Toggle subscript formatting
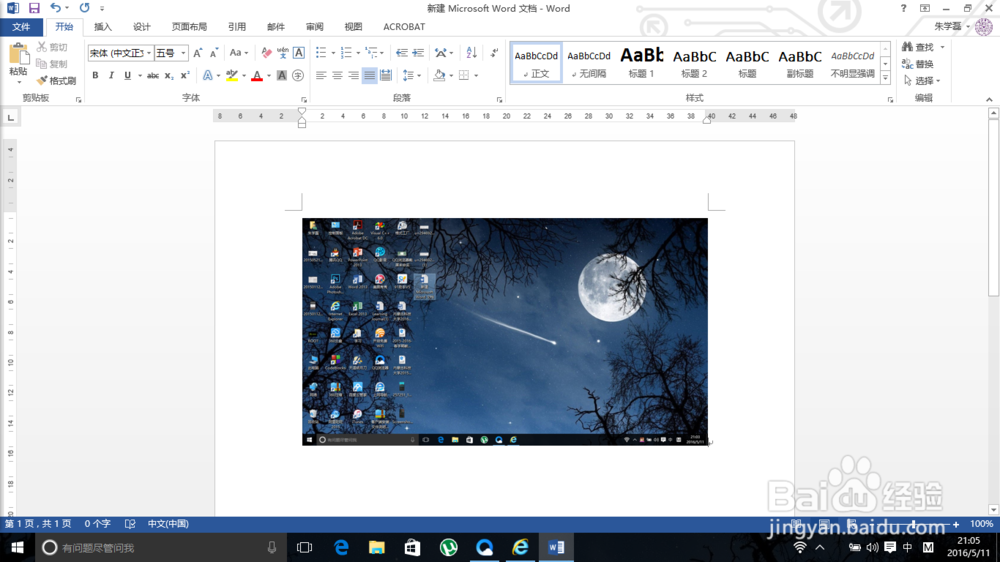Image resolution: width=1000 pixels, height=562 pixels. 168,75
